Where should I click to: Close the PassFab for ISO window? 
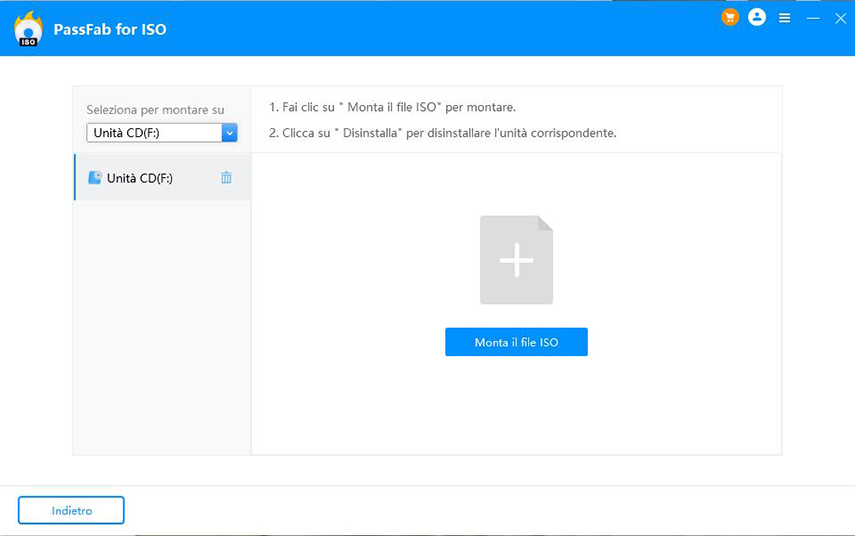840,18
